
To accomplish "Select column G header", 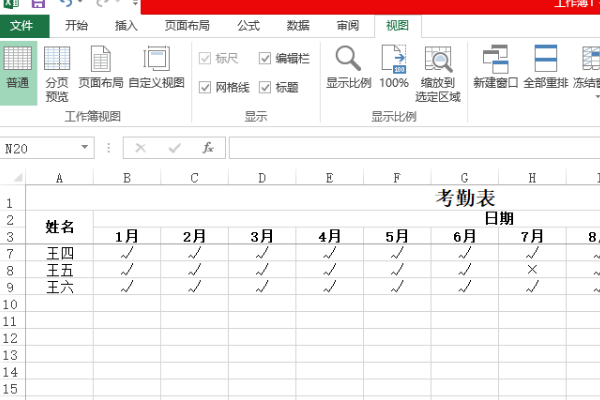I will click(465, 178).
